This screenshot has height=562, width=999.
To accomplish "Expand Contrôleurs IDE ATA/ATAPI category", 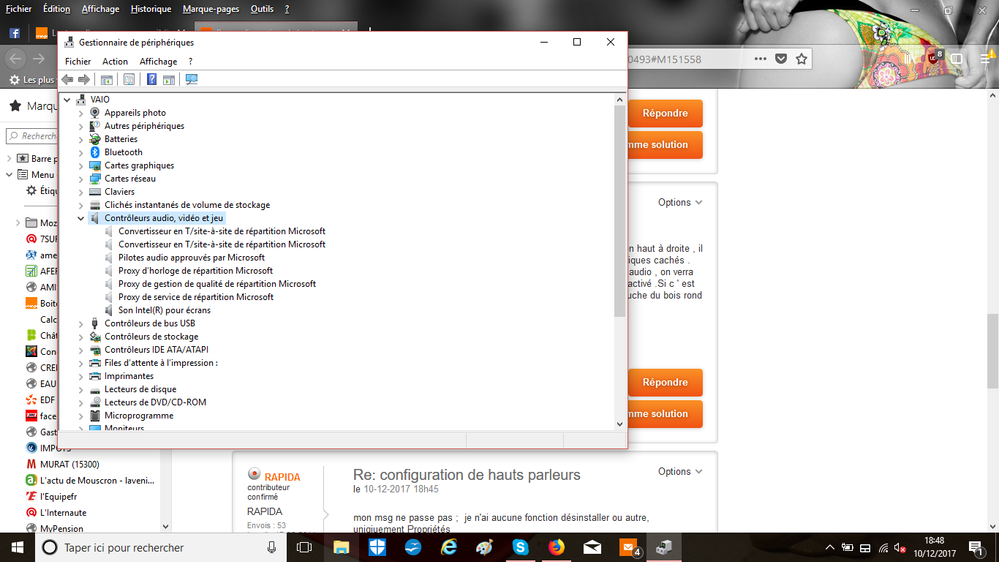I will tap(81, 350).
